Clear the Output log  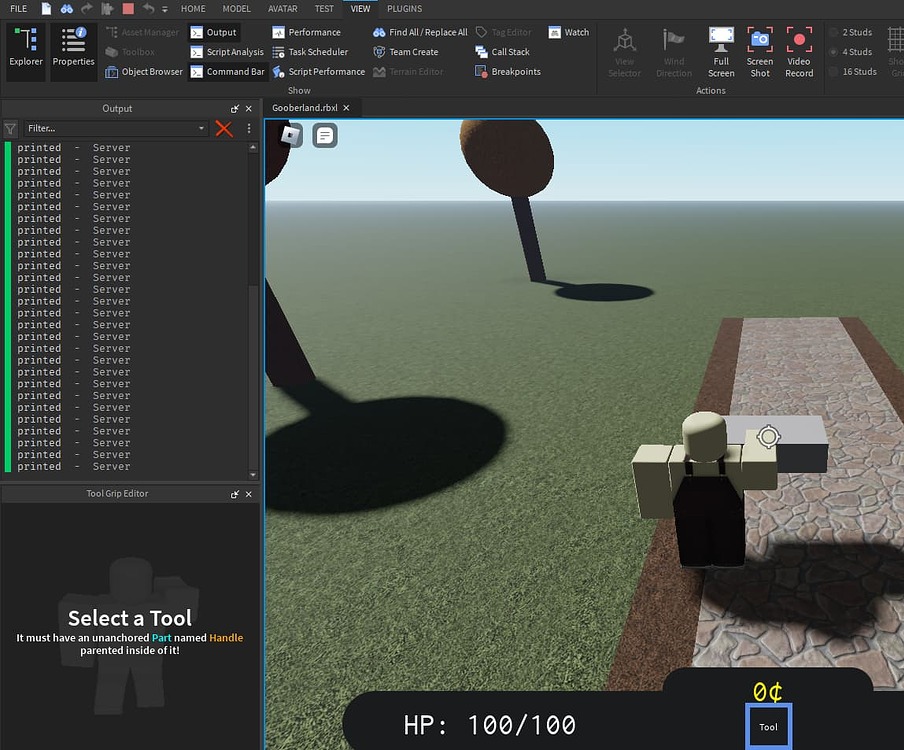(x=224, y=129)
